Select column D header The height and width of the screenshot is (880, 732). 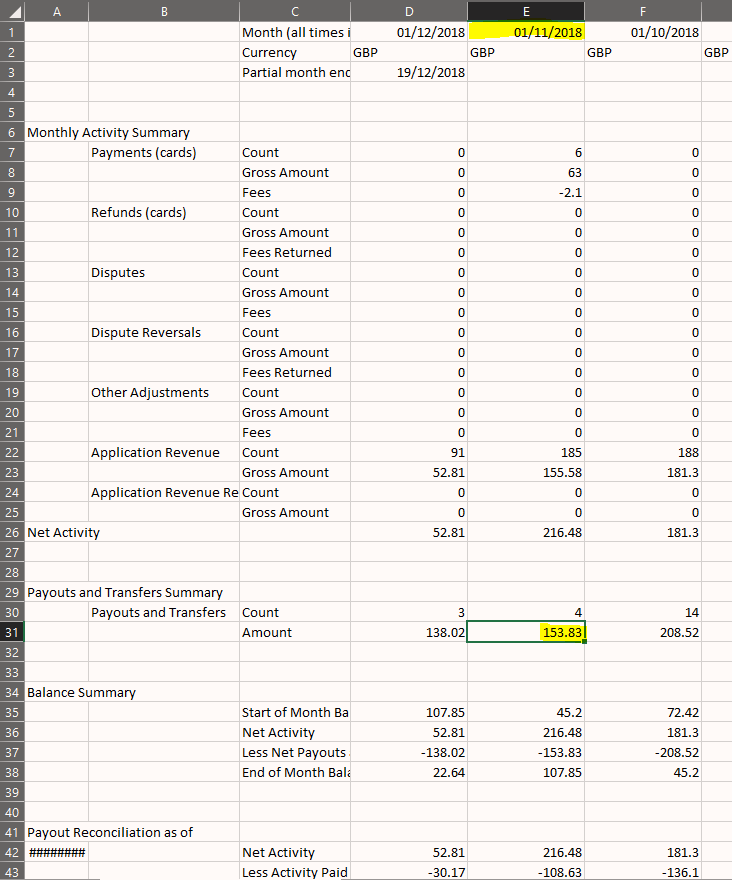(409, 11)
